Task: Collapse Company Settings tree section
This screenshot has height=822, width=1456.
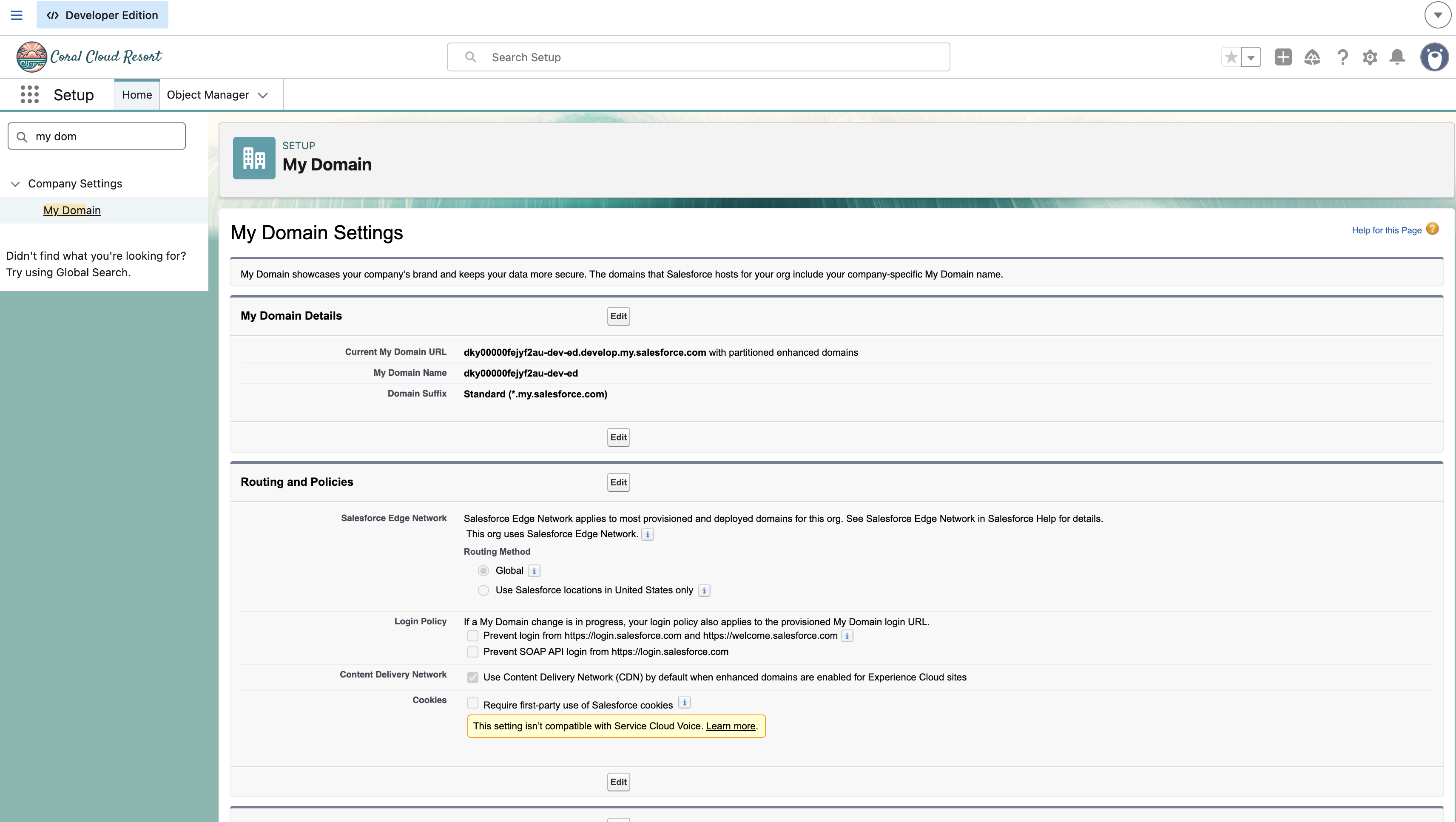Action: [15, 184]
